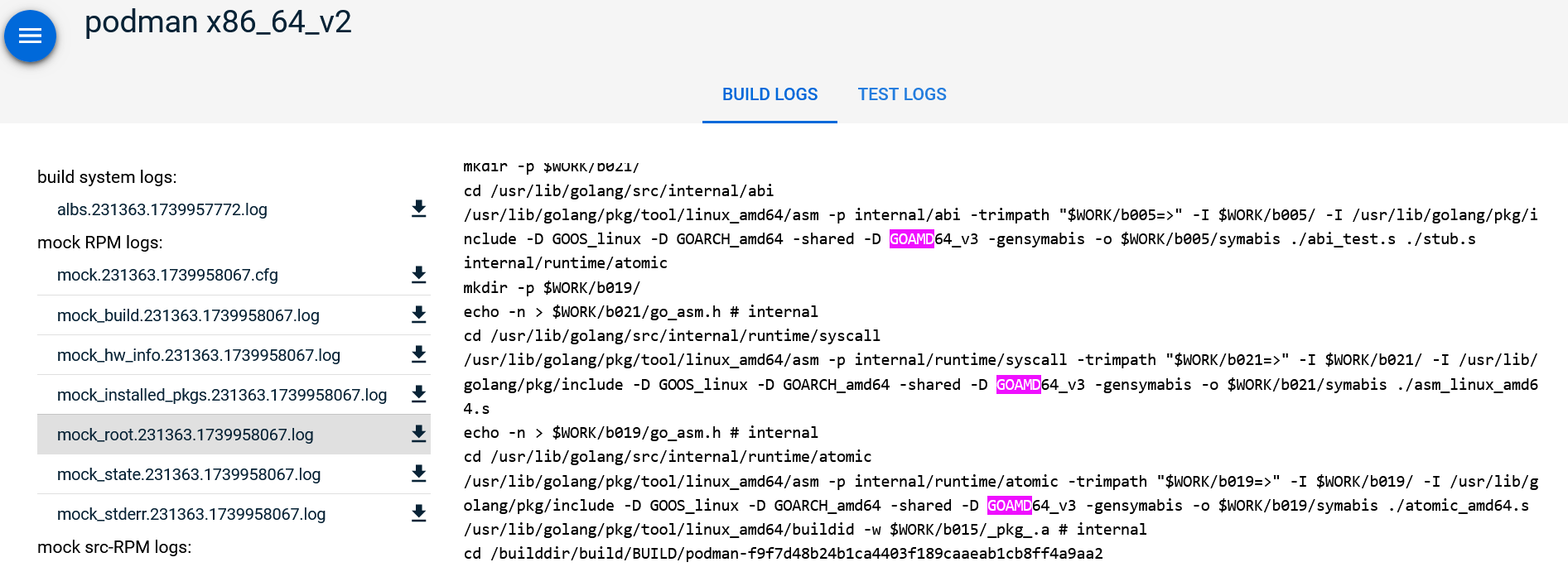Click the 'cd /builddir/build/BUILD/podman-...' log line
The width and height of the screenshot is (1568, 567).
pos(784,554)
